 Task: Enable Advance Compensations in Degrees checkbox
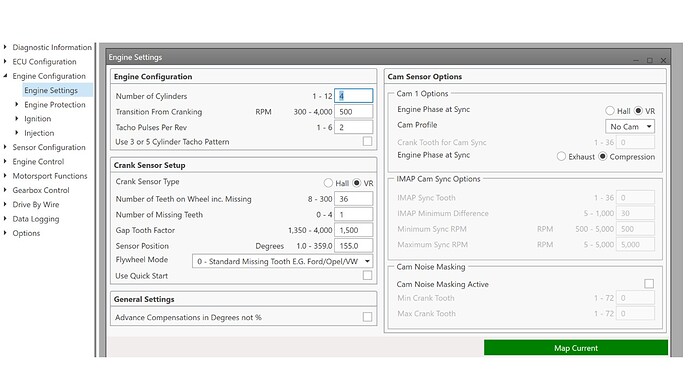point(367,317)
